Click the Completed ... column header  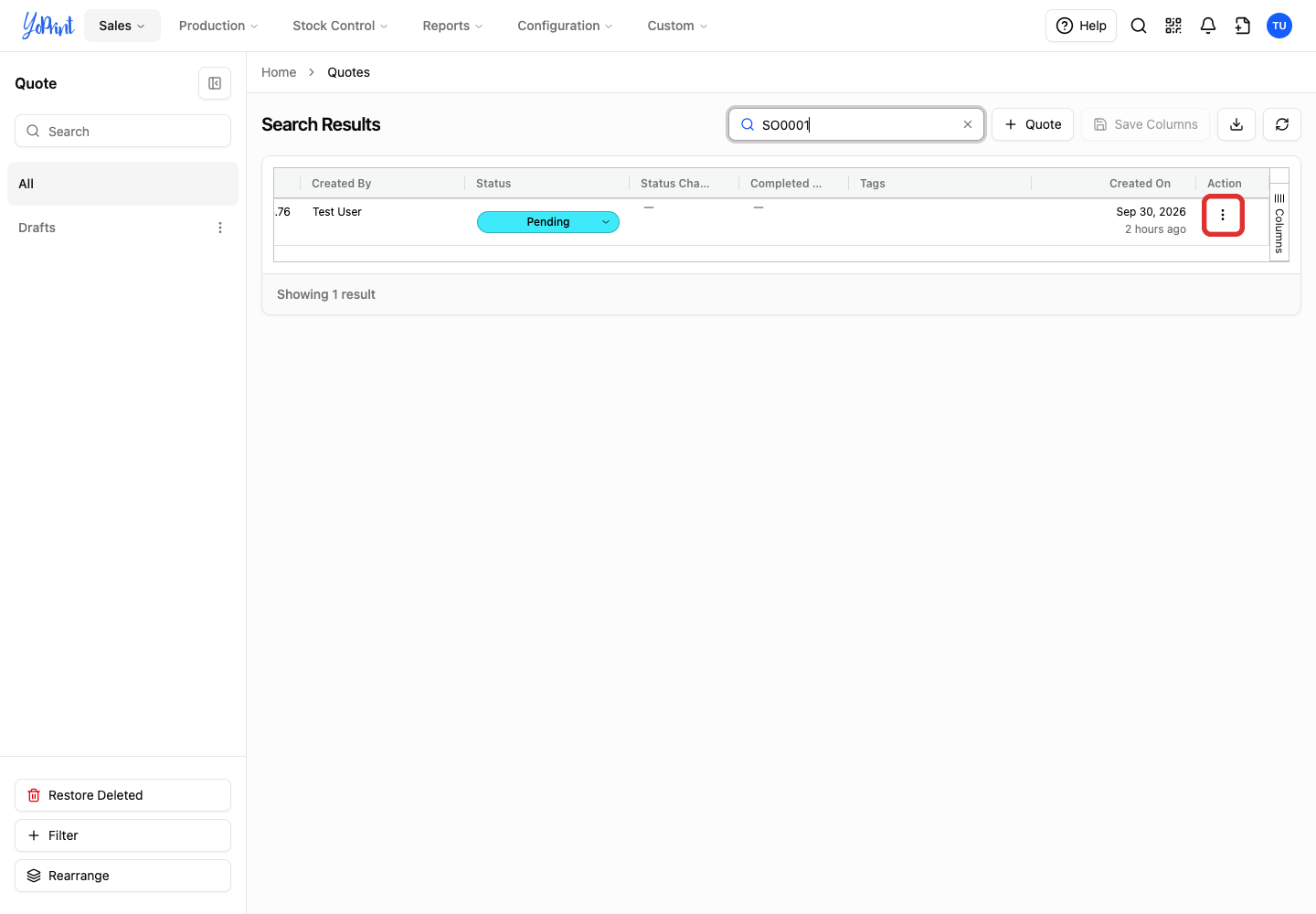[793, 184]
